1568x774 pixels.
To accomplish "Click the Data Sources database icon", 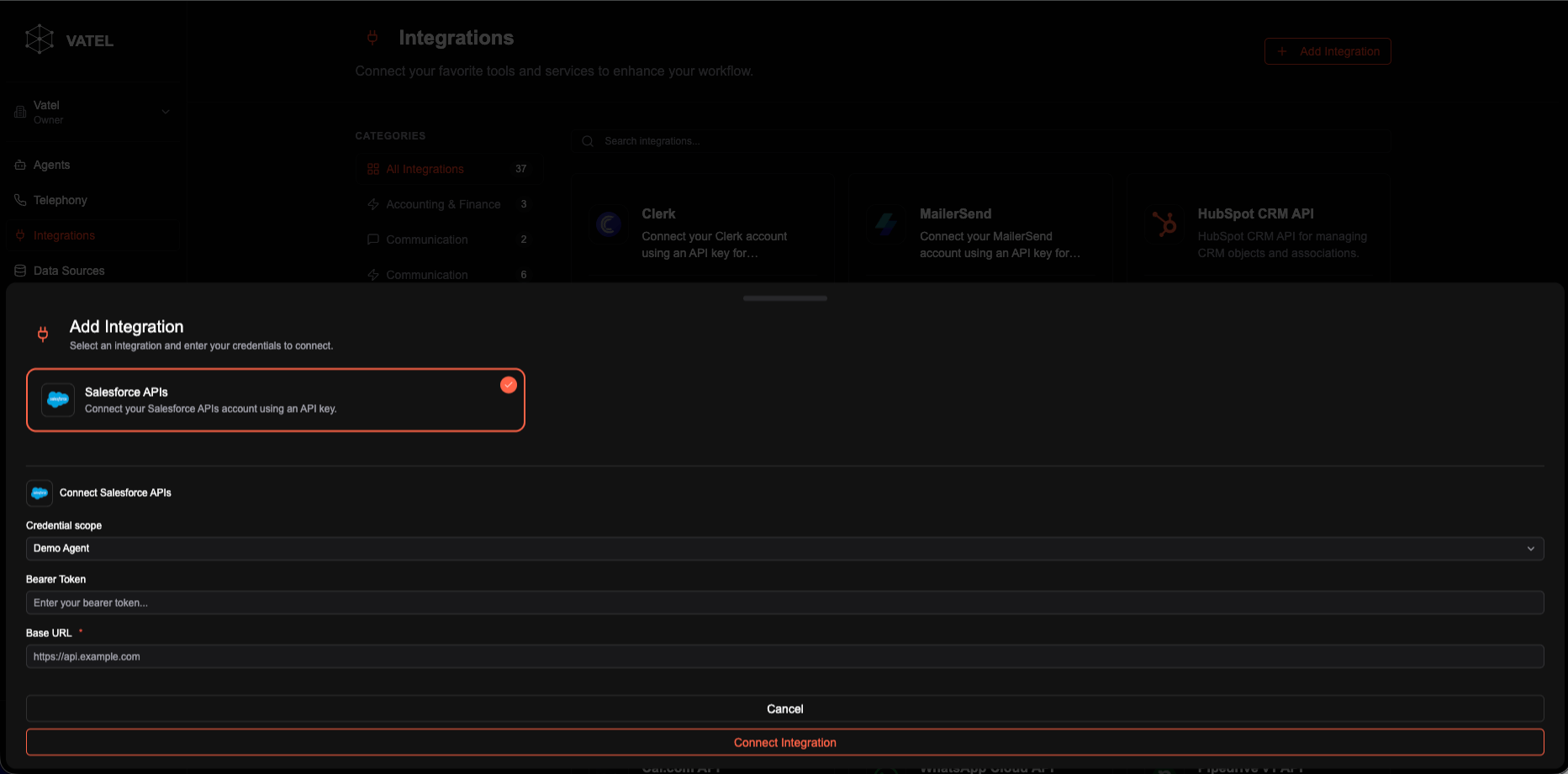I will click(20, 271).
